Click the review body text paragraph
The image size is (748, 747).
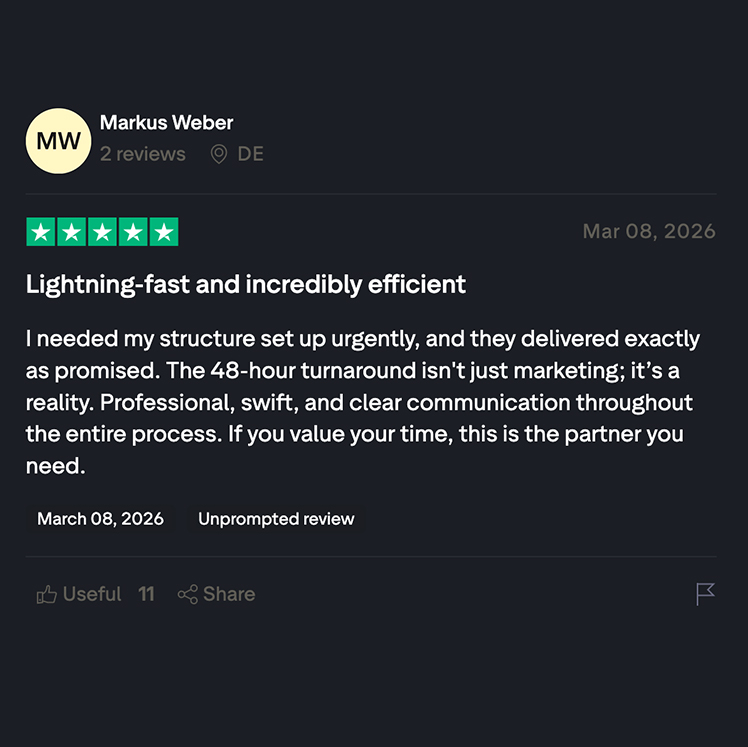pyautogui.click(x=362, y=402)
